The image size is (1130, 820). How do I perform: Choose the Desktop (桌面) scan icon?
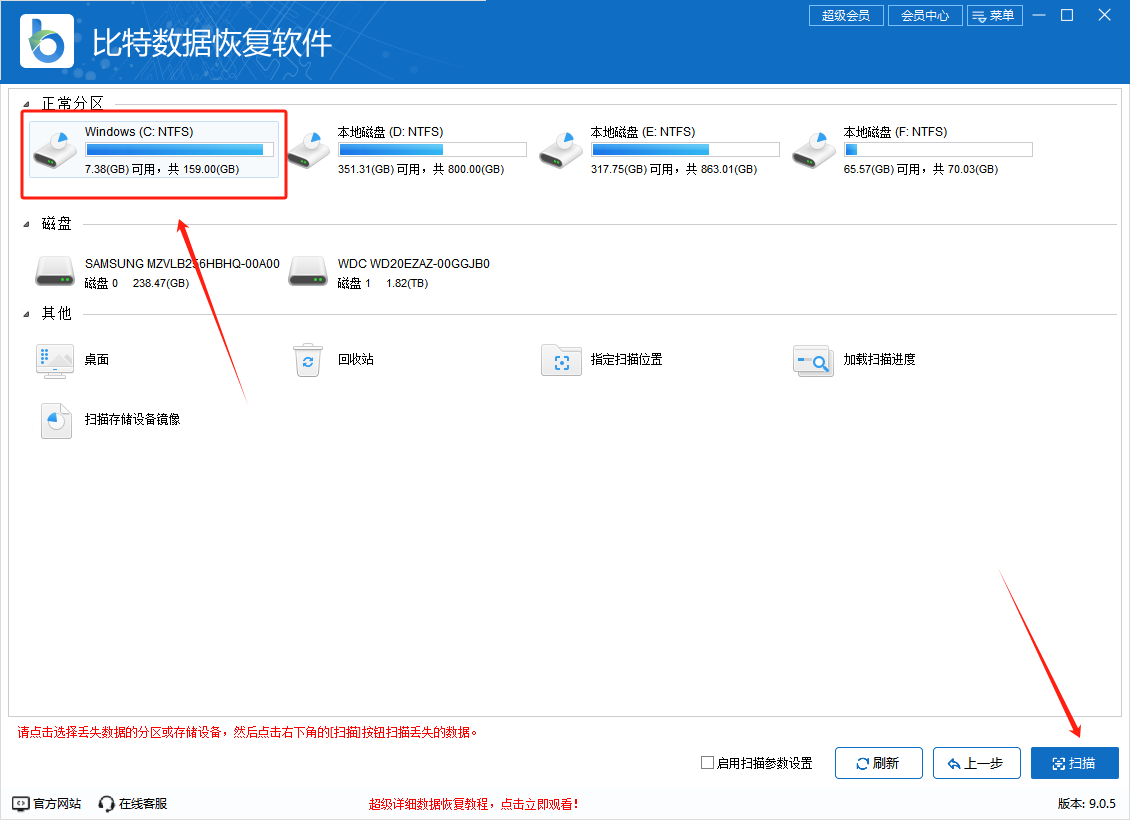pyautogui.click(x=54, y=360)
